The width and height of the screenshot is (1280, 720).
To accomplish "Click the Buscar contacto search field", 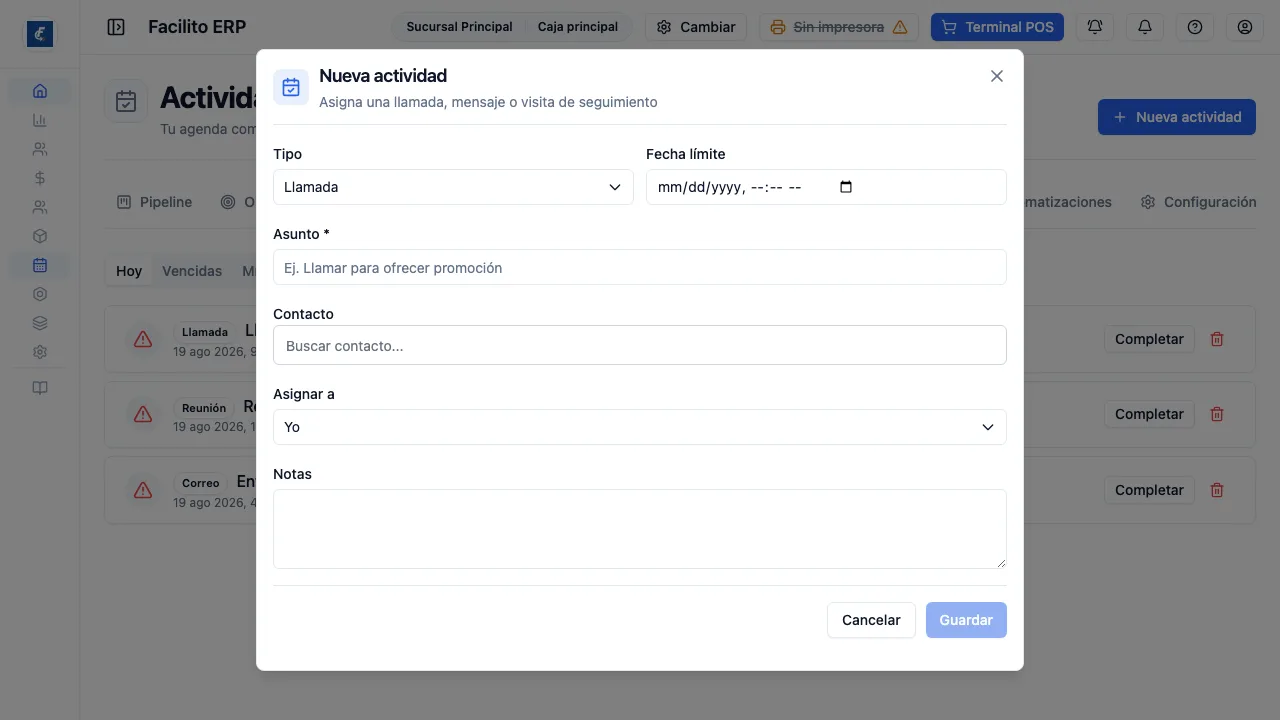I will (x=640, y=345).
